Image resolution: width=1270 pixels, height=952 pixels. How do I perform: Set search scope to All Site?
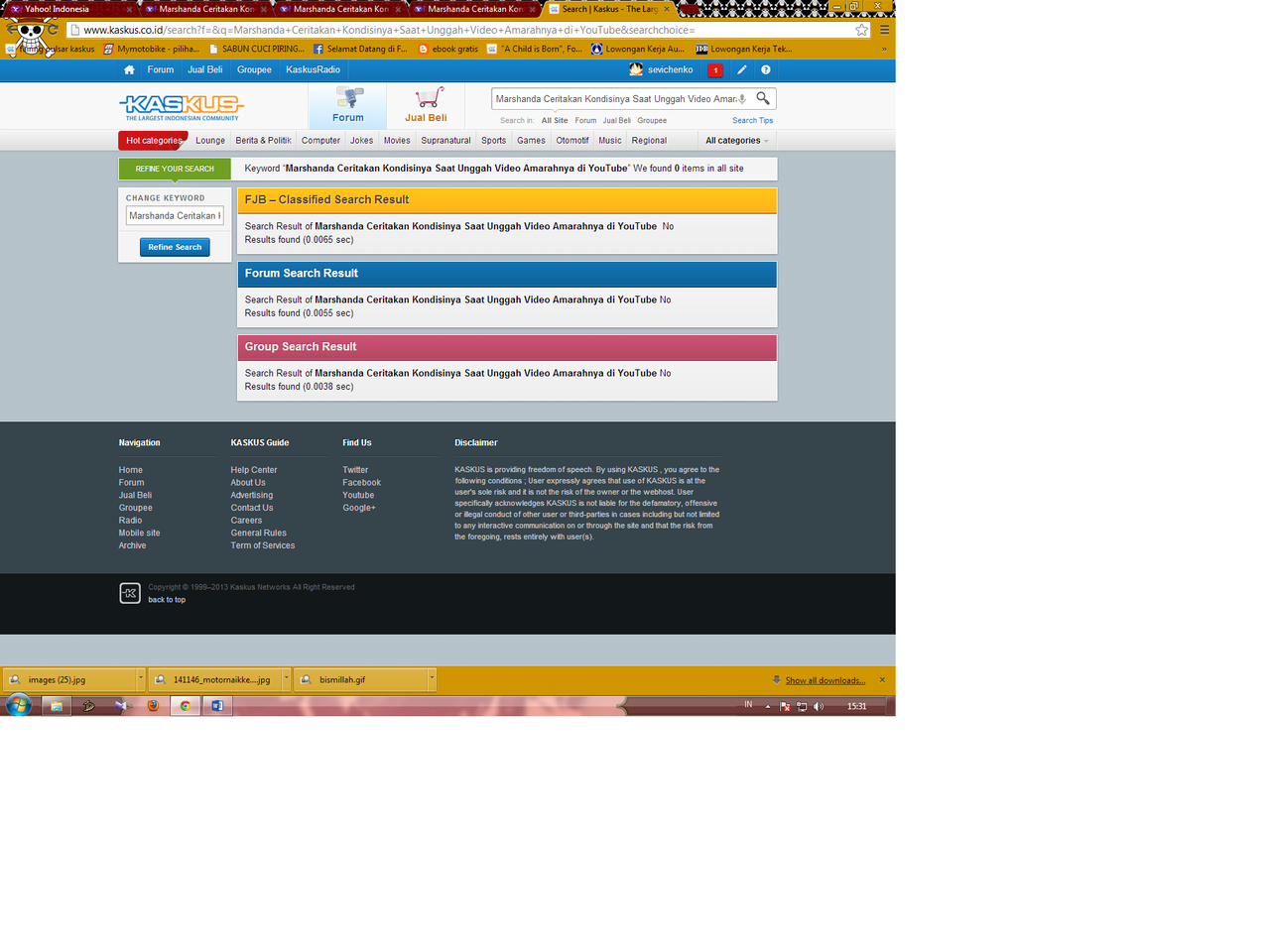(x=555, y=121)
